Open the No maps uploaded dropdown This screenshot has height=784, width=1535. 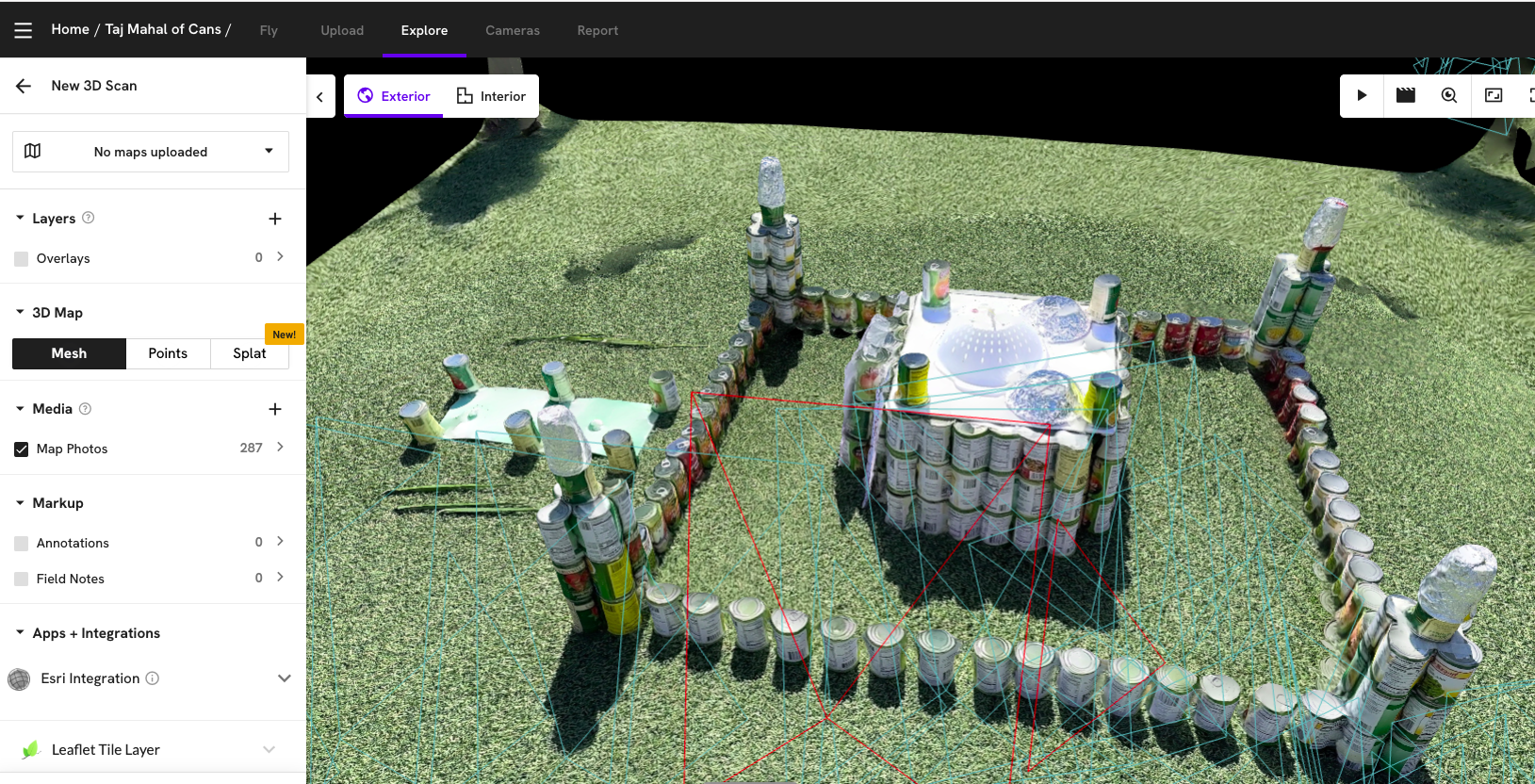[x=151, y=152]
